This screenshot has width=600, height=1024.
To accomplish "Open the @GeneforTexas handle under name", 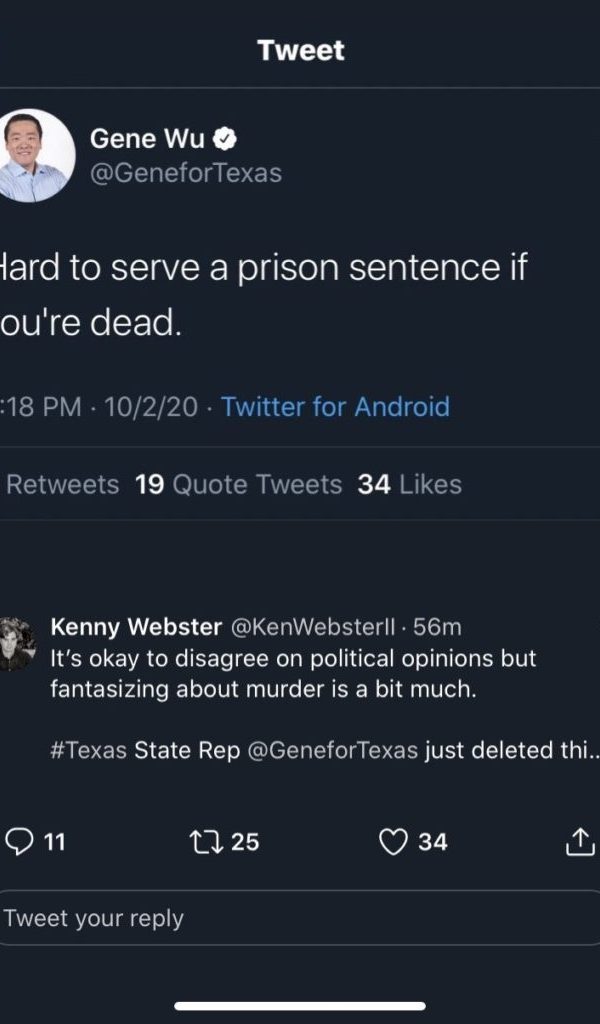I will tap(186, 173).
